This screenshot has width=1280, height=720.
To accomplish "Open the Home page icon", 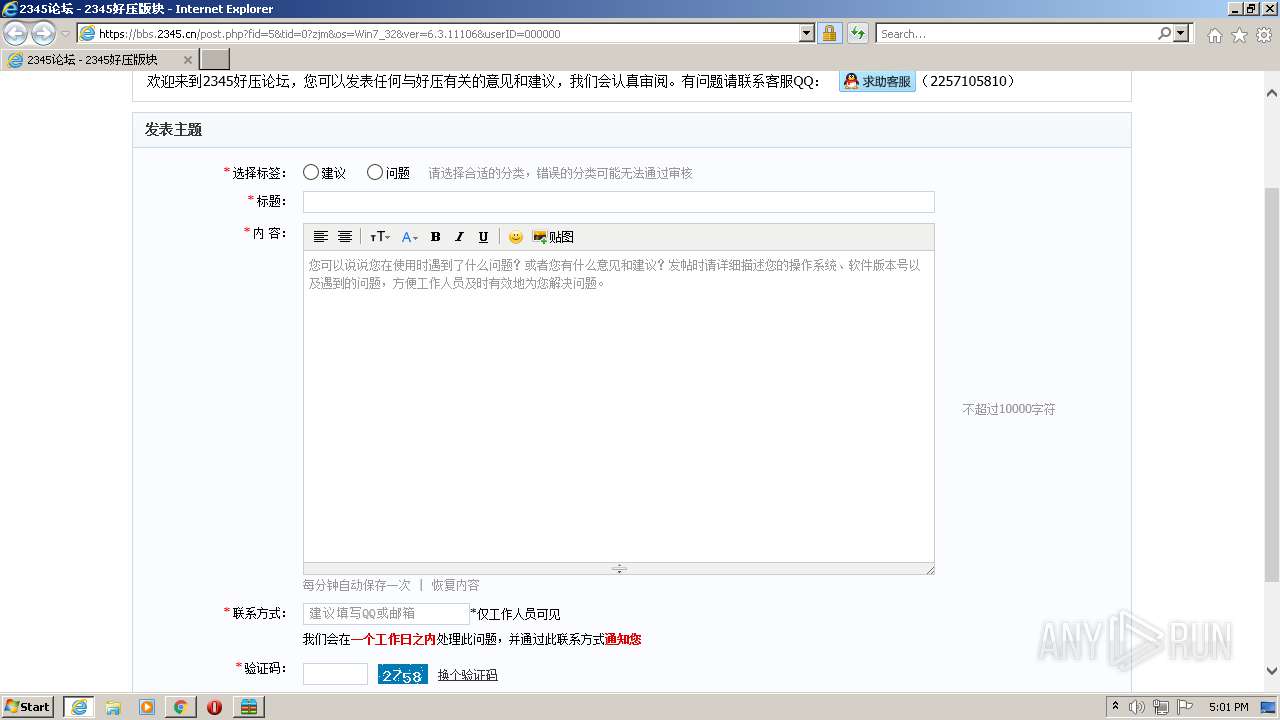I will point(1214,35).
